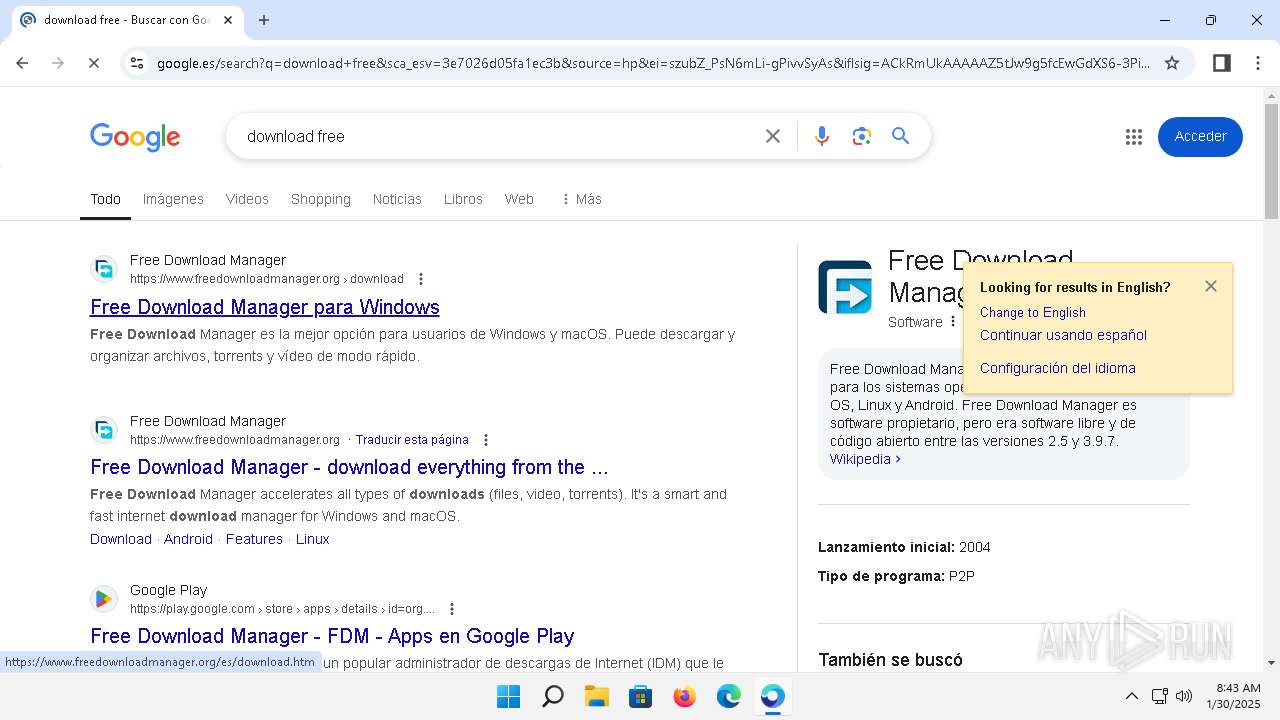This screenshot has height=720, width=1280.
Task: Click the Free Download Manager logo in knowledge panel
Action: pyautogui.click(x=845, y=287)
